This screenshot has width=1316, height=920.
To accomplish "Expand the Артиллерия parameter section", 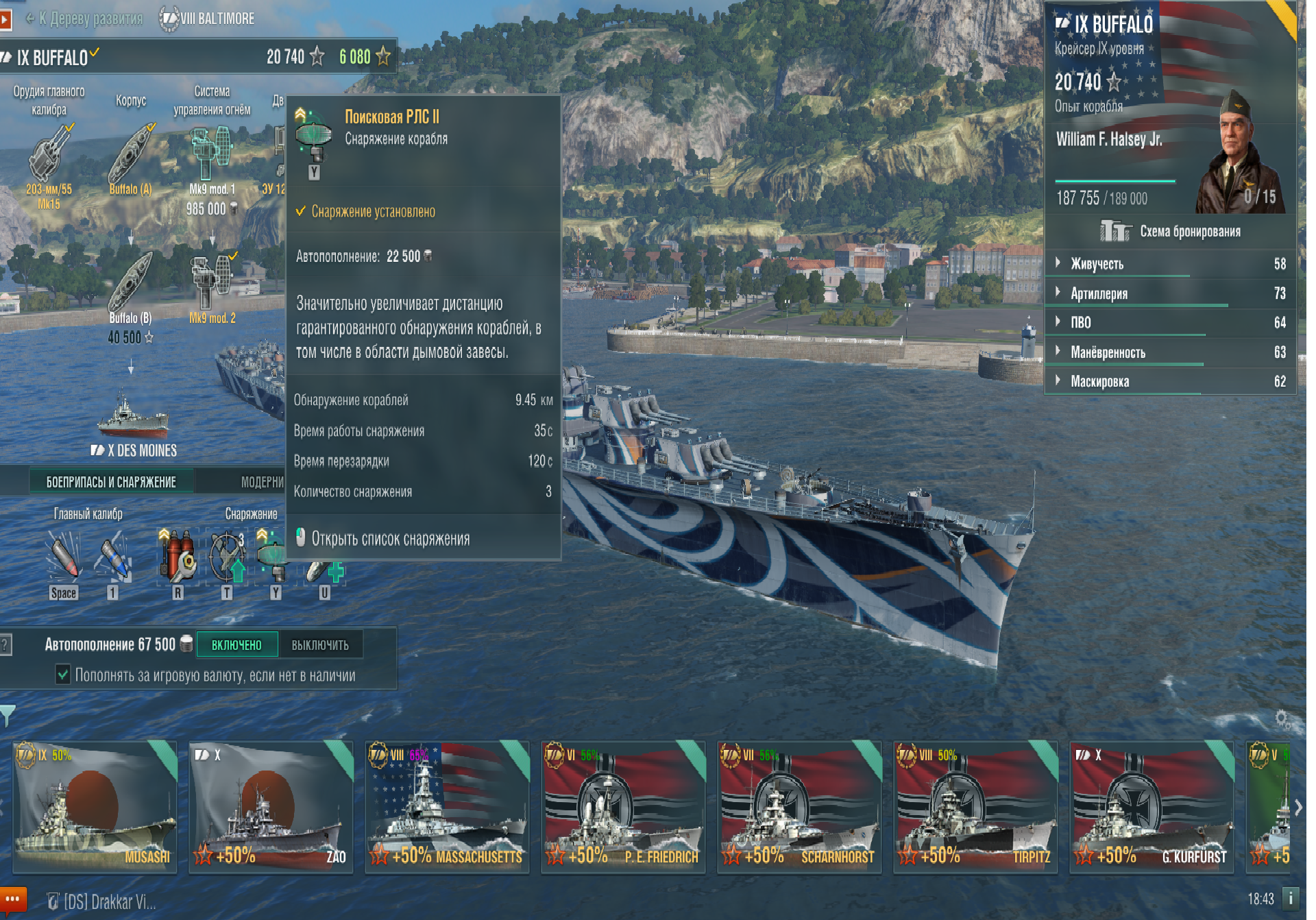I will coord(1170,293).
